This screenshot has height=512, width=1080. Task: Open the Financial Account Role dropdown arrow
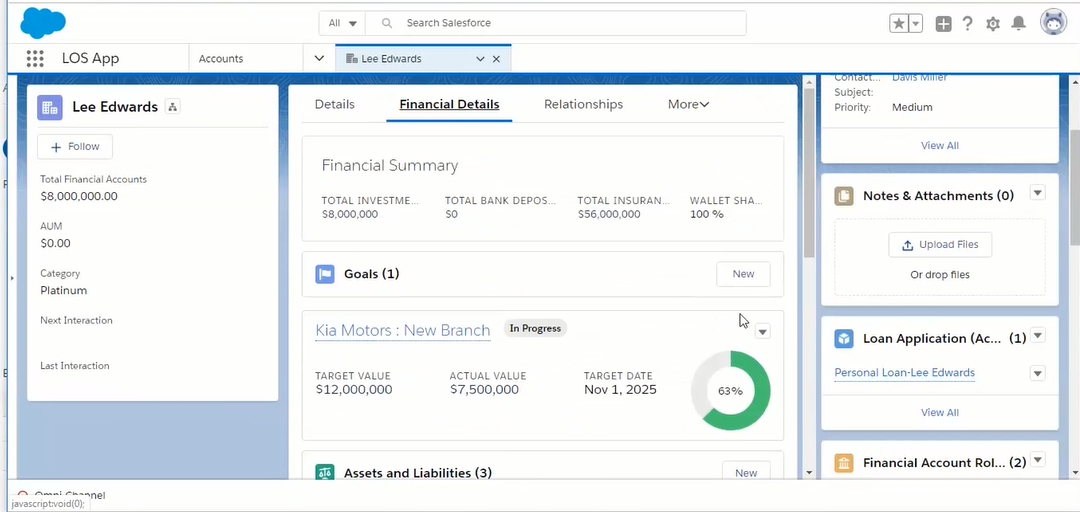tap(1038, 460)
